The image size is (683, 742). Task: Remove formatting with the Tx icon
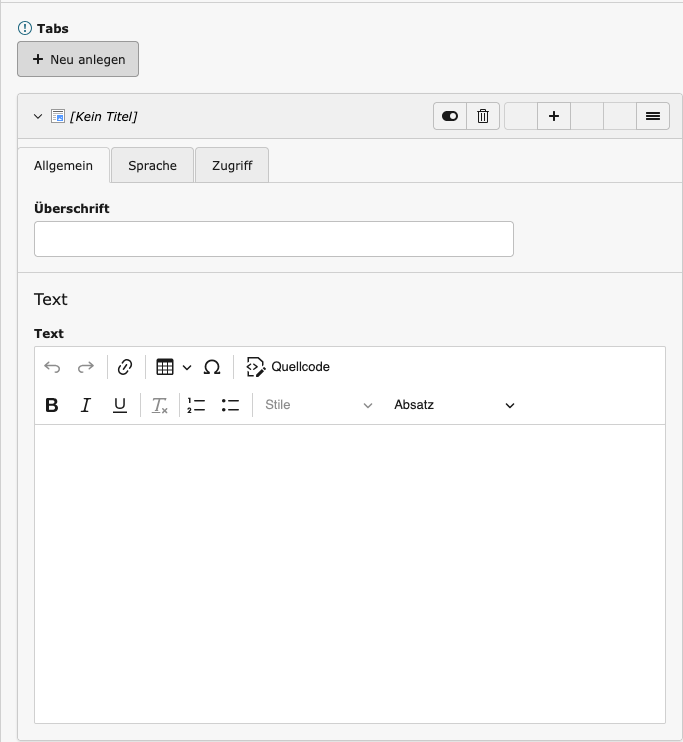159,405
